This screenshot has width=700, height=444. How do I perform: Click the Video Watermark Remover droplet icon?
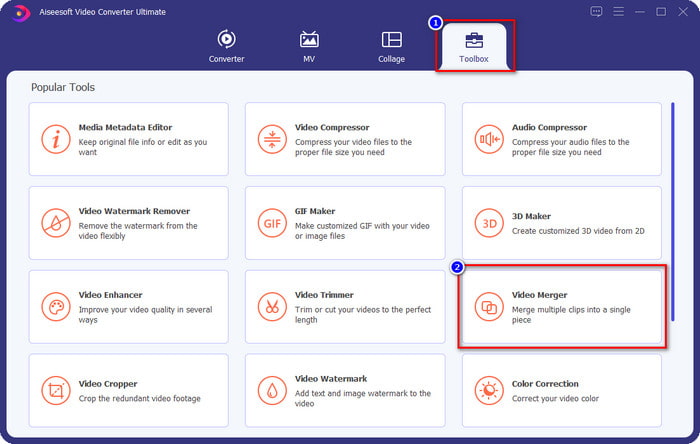click(x=56, y=223)
